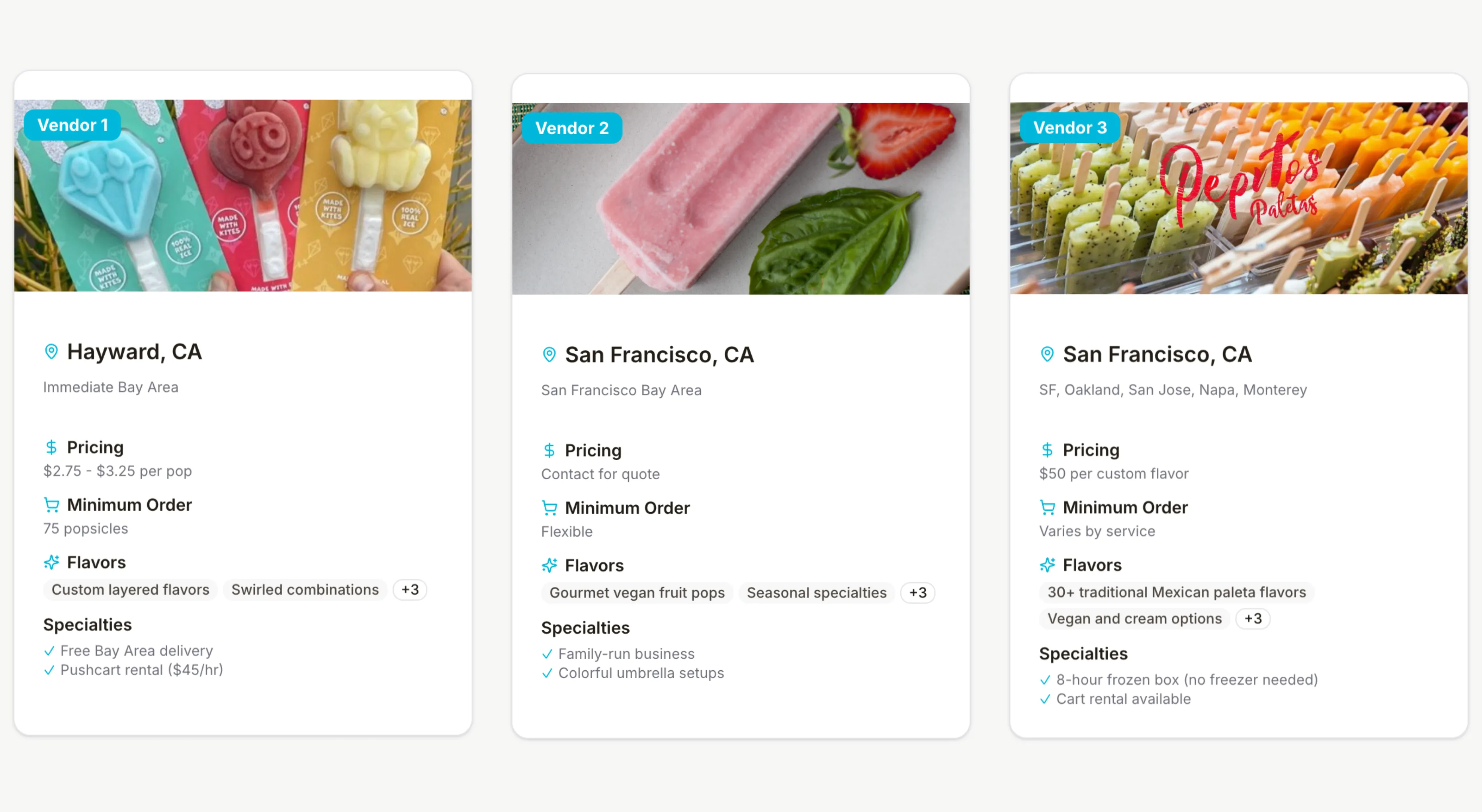Click the dollar Pricing icon in Vendor 3 card
The width and height of the screenshot is (1482, 812).
click(x=1047, y=450)
